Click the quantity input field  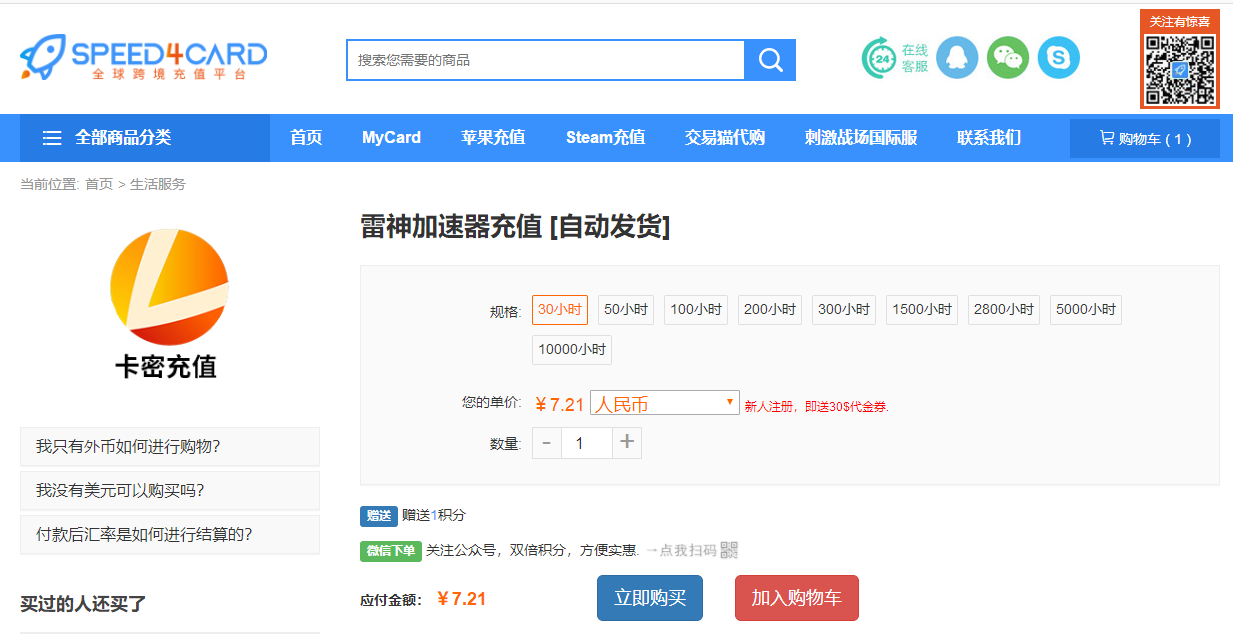coord(587,442)
